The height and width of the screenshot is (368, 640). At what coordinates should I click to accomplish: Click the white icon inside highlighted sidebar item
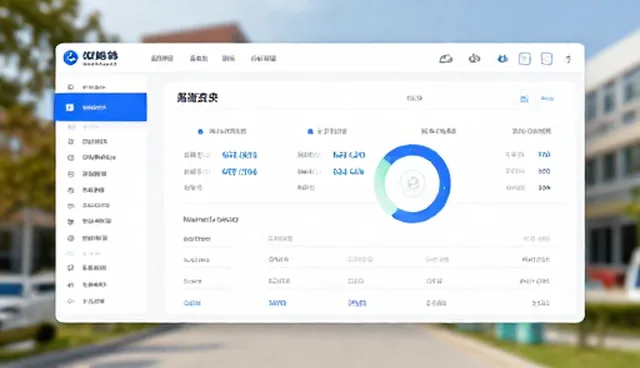(x=70, y=107)
